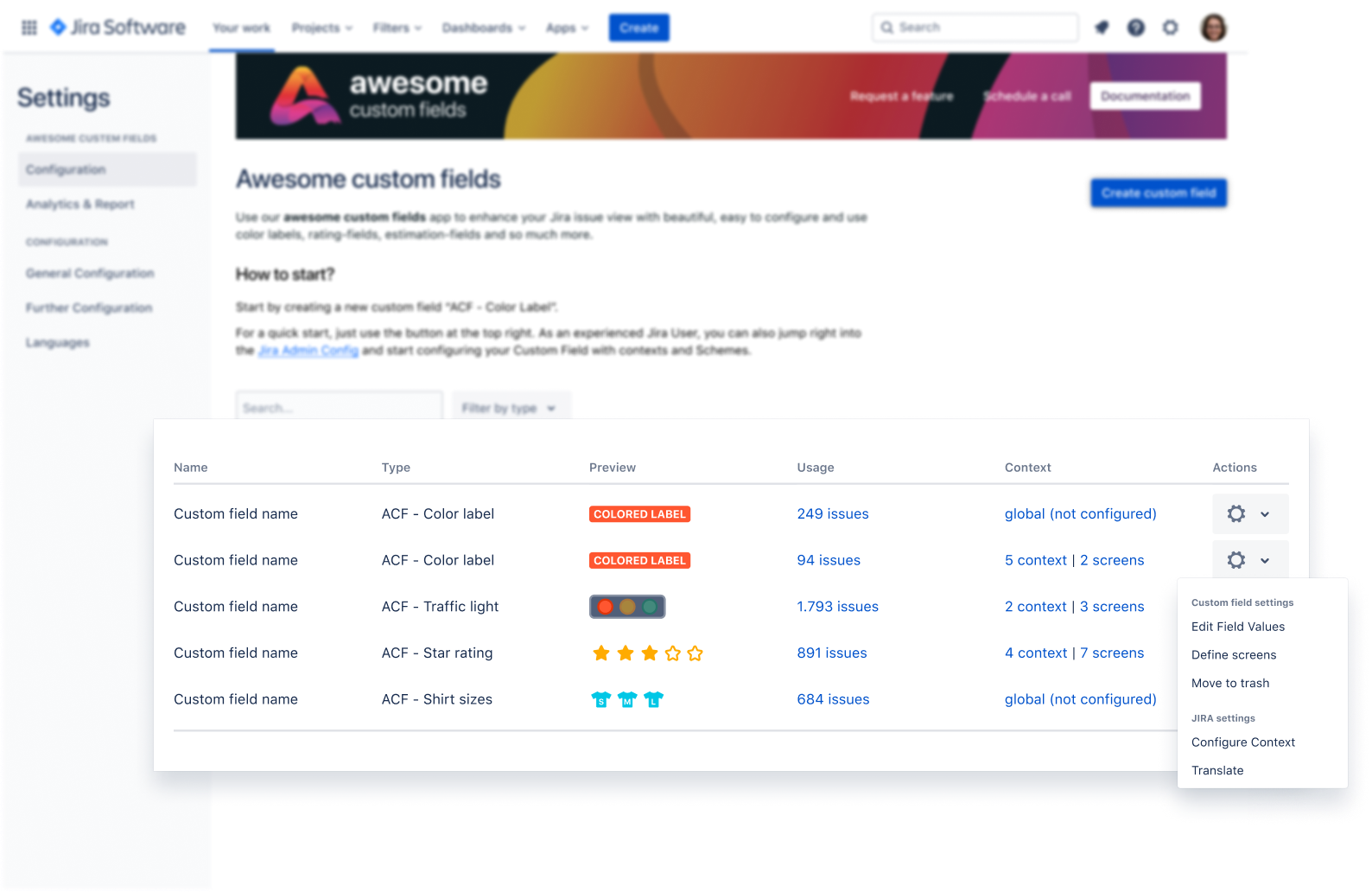Expand the Projects dropdown menu
Viewport: 1372px width, 892px height.
[322, 28]
